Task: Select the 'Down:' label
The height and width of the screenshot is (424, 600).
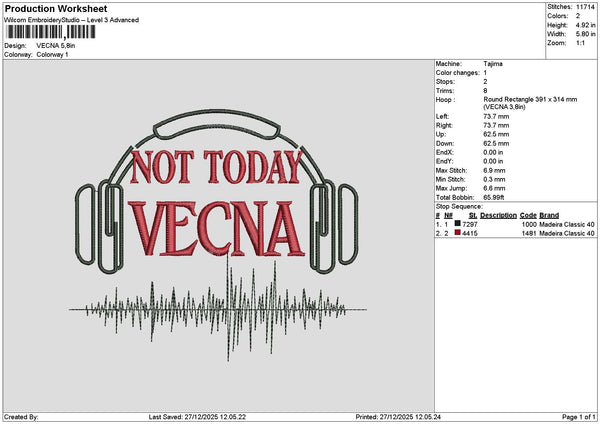Action: [x=445, y=144]
